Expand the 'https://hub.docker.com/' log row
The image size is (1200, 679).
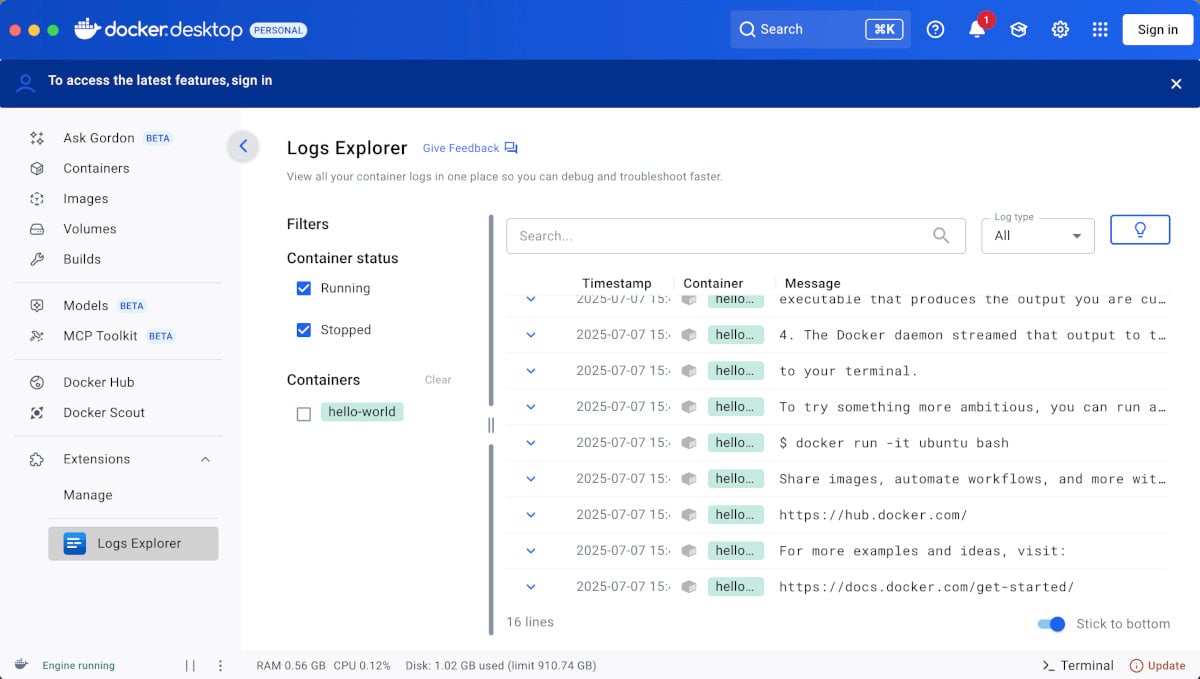[531, 515]
